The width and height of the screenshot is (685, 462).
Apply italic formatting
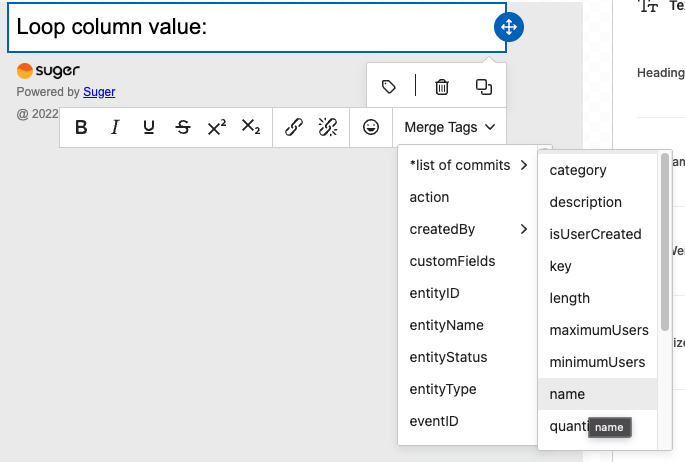tap(115, 128)
